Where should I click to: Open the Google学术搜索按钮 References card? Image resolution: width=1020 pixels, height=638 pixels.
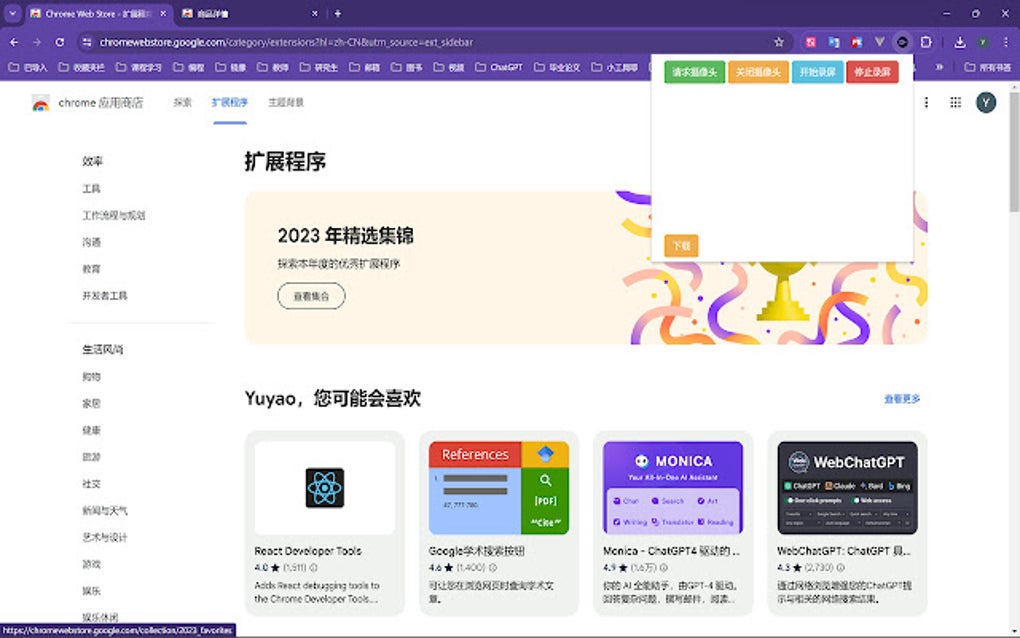pos(499,523)
